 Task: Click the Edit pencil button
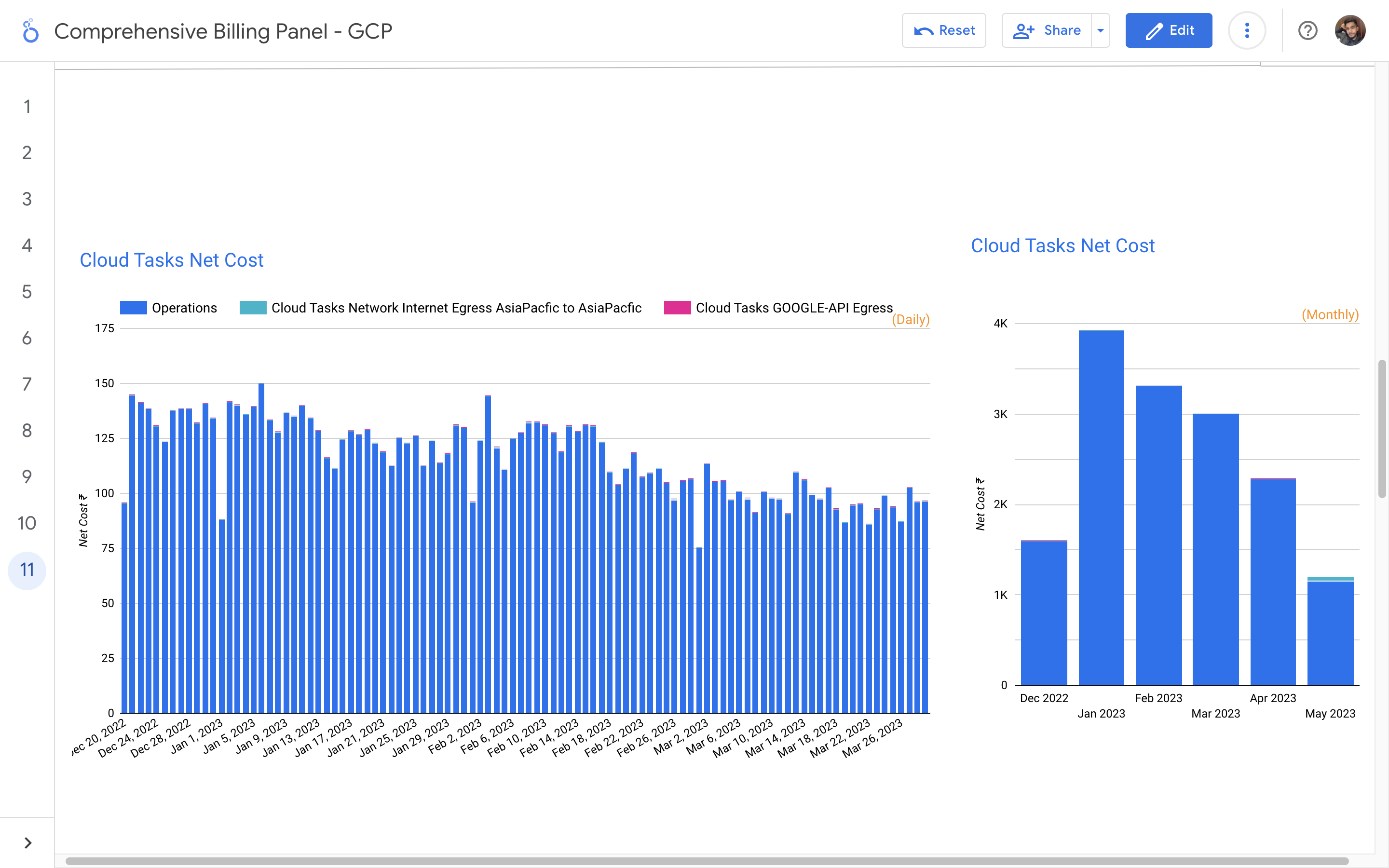[1169, 30]
